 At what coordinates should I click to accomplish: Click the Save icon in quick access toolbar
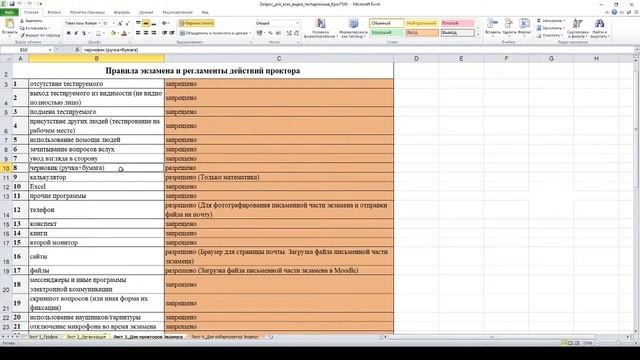click(12, 4)
